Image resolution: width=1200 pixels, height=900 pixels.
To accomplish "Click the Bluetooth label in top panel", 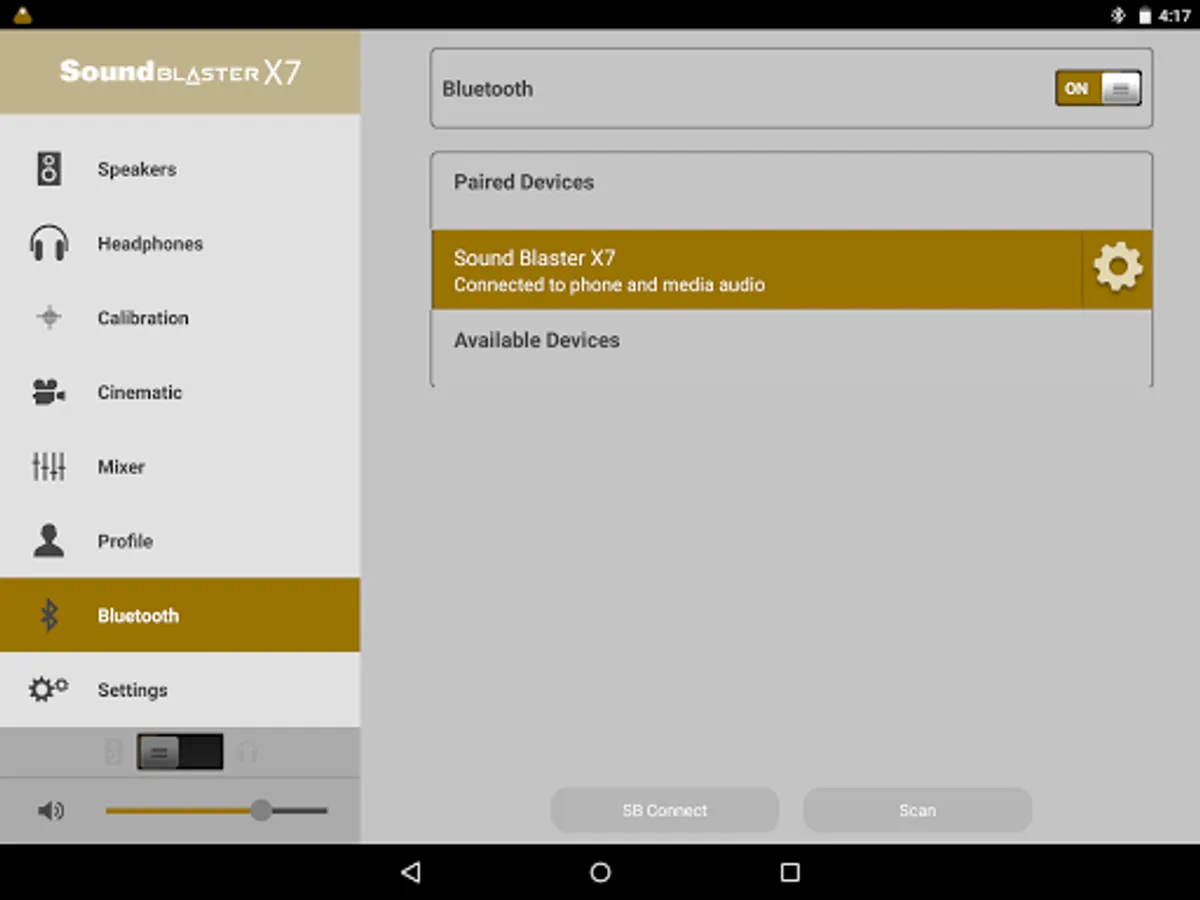I will 487,88.
